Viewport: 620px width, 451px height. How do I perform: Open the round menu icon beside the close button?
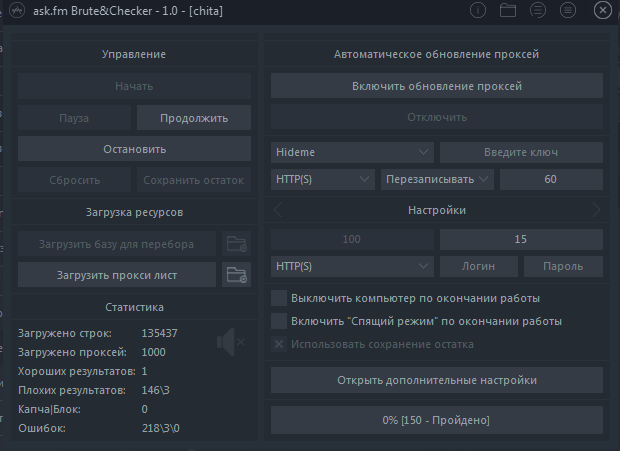coord(568,10)
